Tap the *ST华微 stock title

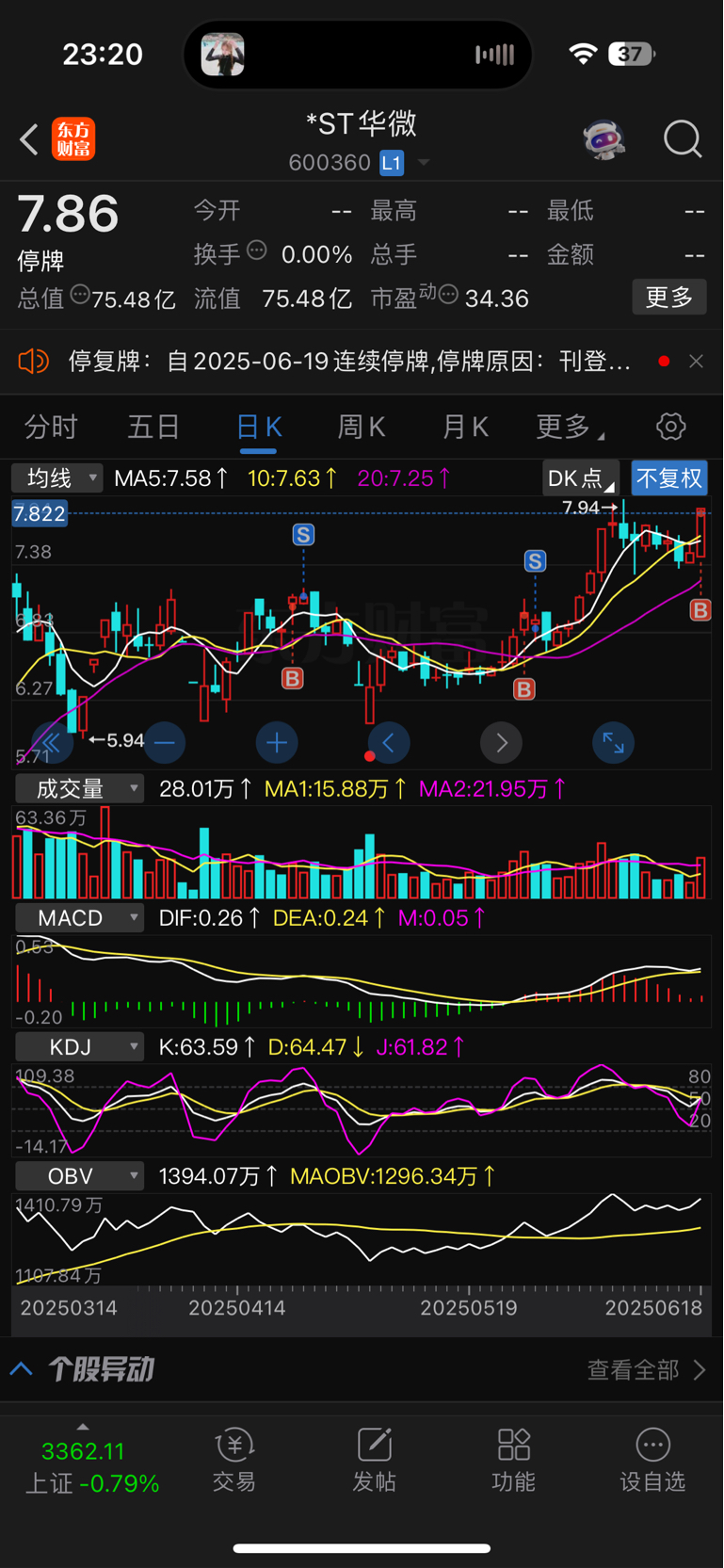[x=362, y=123]
